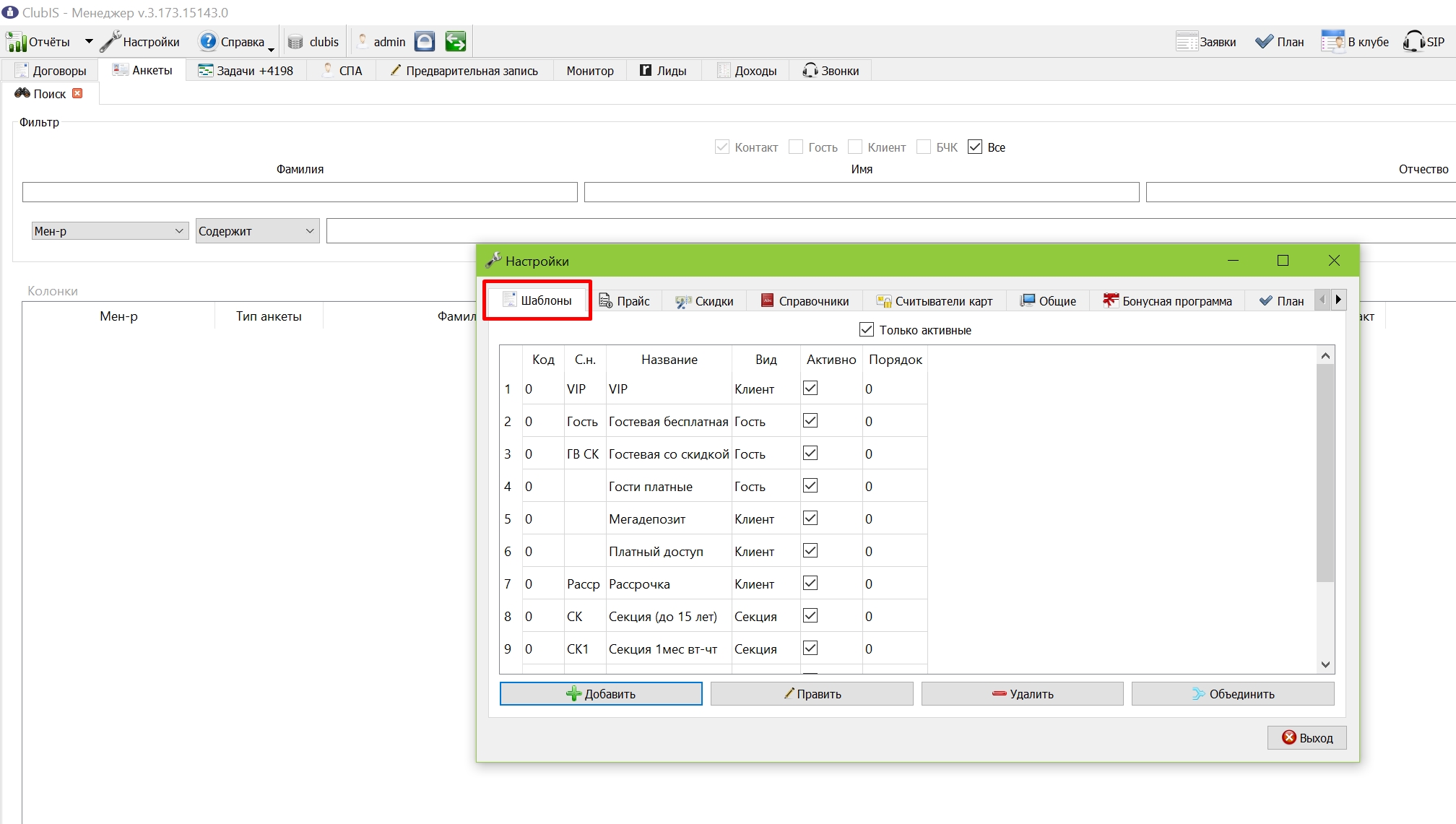The width and height of the screenshot is (1456, 824).
Task: Open the Отчёты reports icon
Action: 16,42
